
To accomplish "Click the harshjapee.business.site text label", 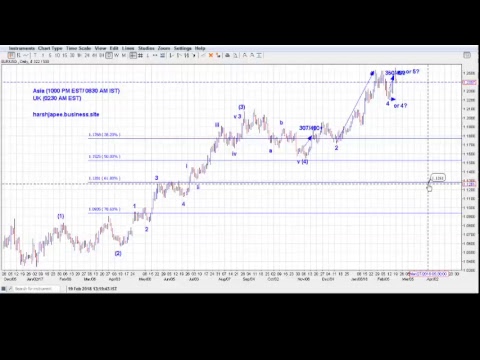I will coord(66,114).
